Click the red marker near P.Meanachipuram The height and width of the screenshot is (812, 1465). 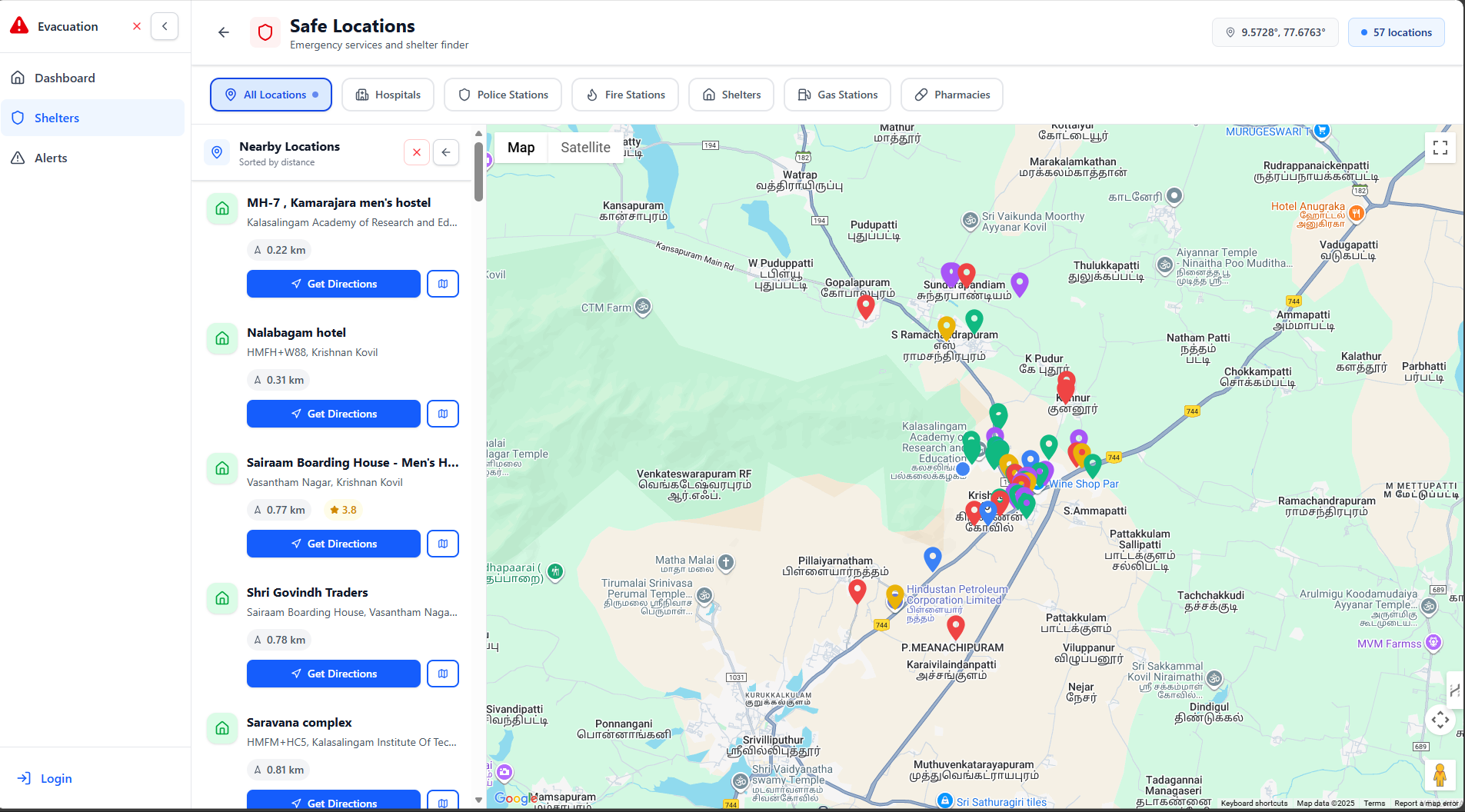click(956, 627)
